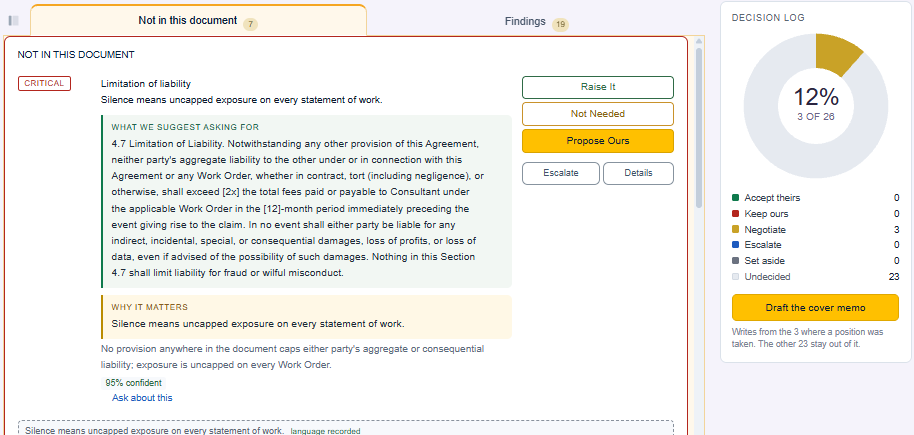The height and width of the screenshot is (435, 914).
Task: Click the Limitation of liability heading
Action: pyautogui.click(x=146, y=84)
